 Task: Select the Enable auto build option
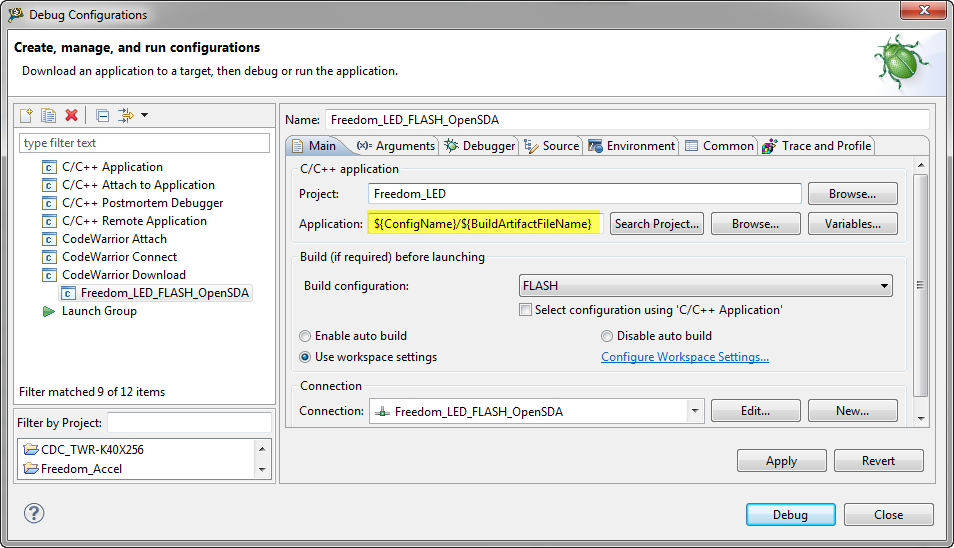coord(306,336)
